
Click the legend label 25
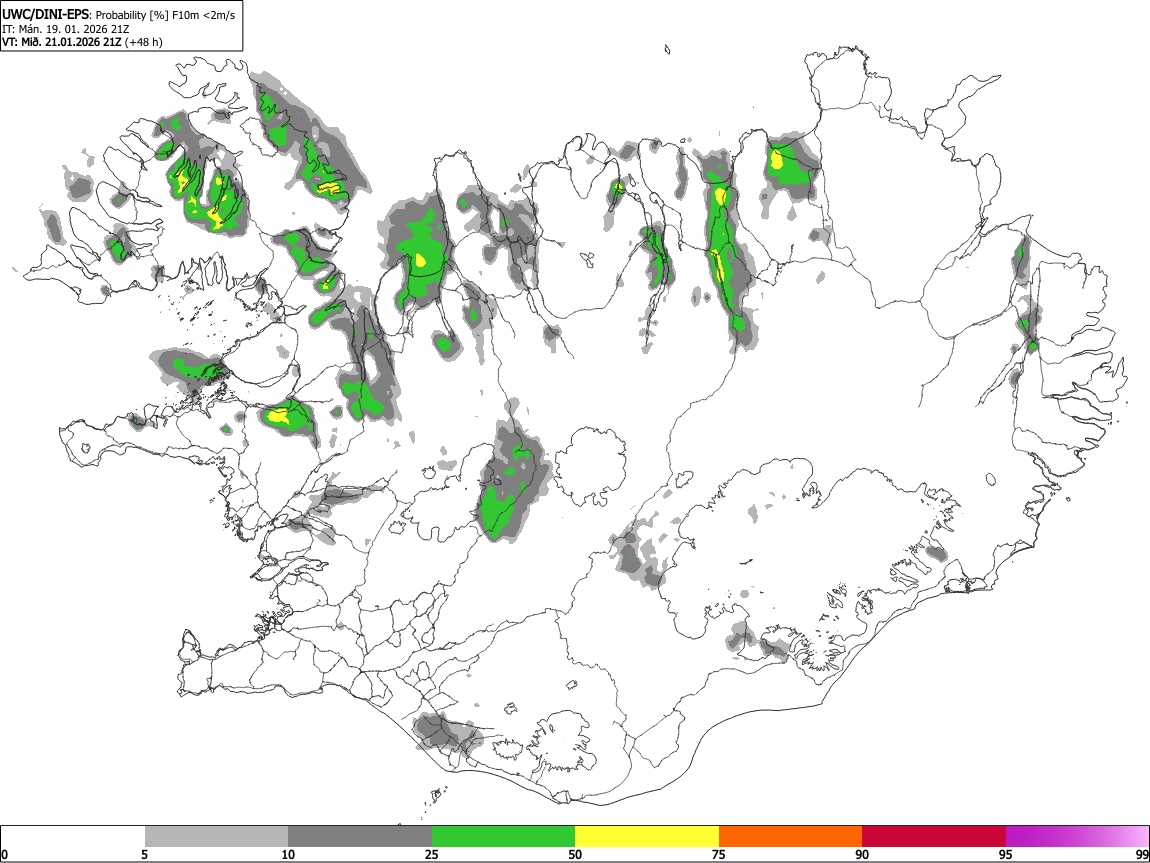(x=432, y=854)
